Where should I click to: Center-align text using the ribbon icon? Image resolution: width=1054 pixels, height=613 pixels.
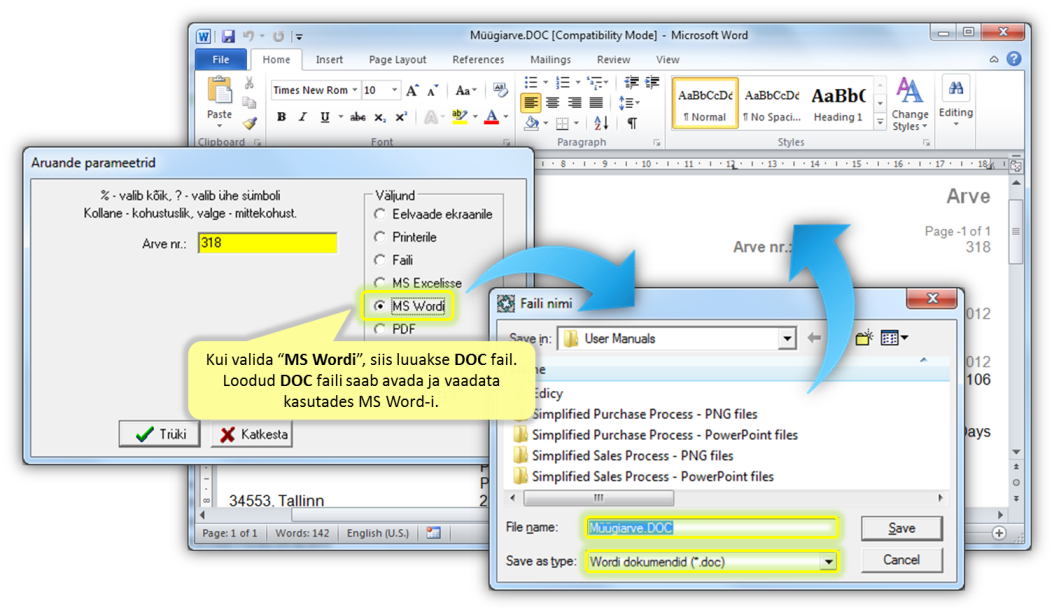[553, 102]
